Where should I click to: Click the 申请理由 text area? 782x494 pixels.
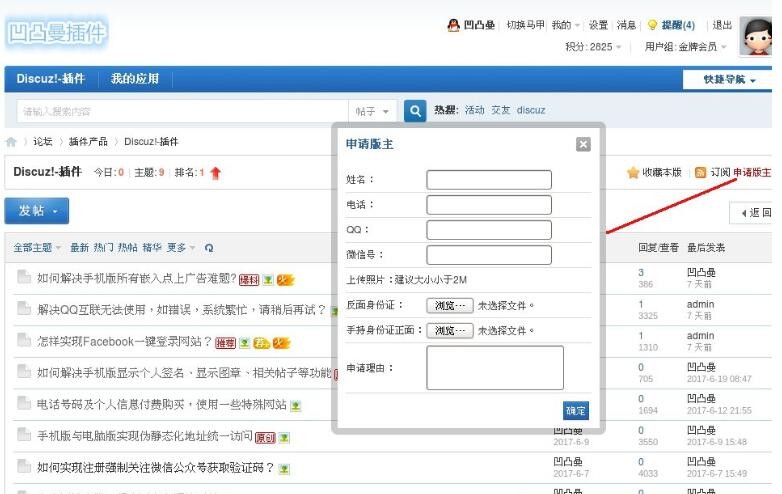click(495, 368)
